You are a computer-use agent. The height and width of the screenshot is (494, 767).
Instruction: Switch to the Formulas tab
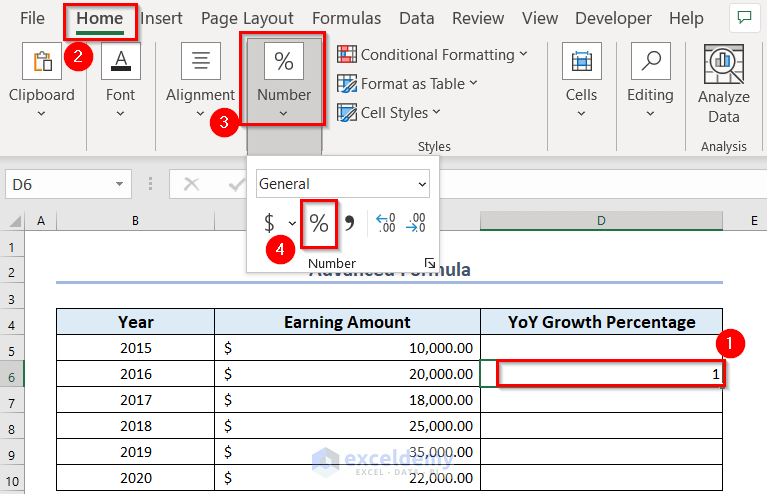346,19
